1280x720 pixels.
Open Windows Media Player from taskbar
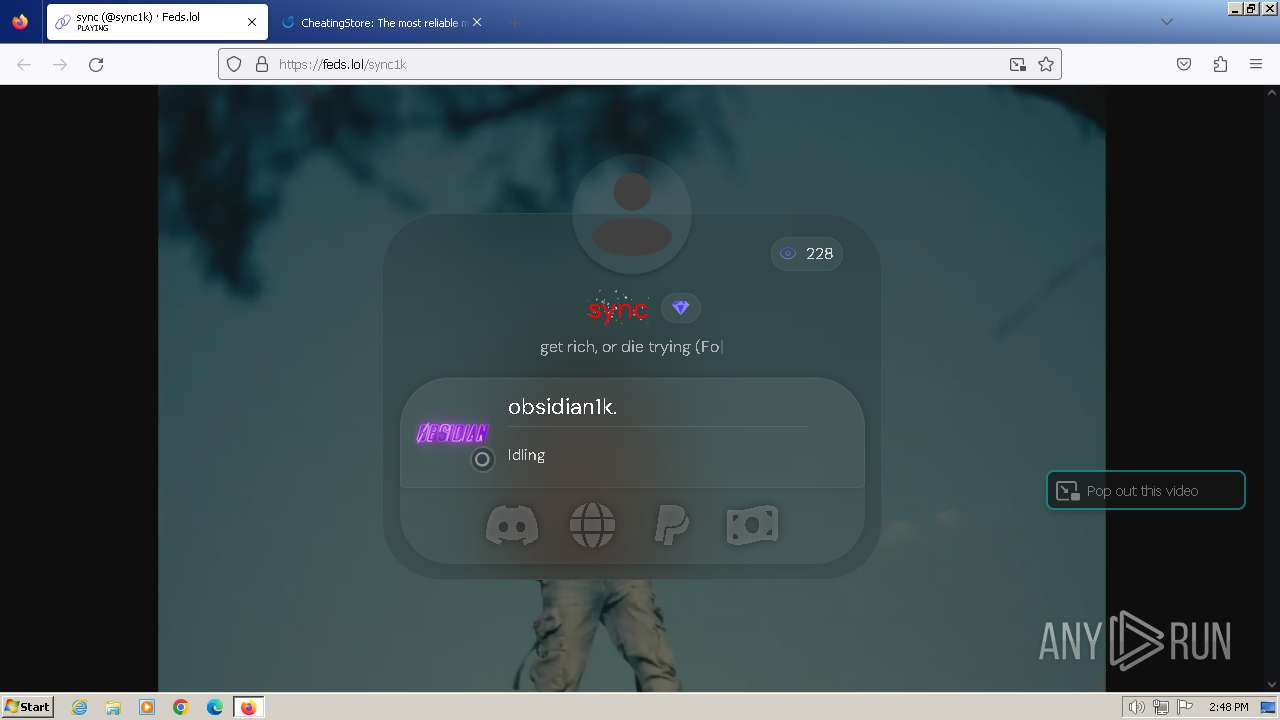point(147,707)
